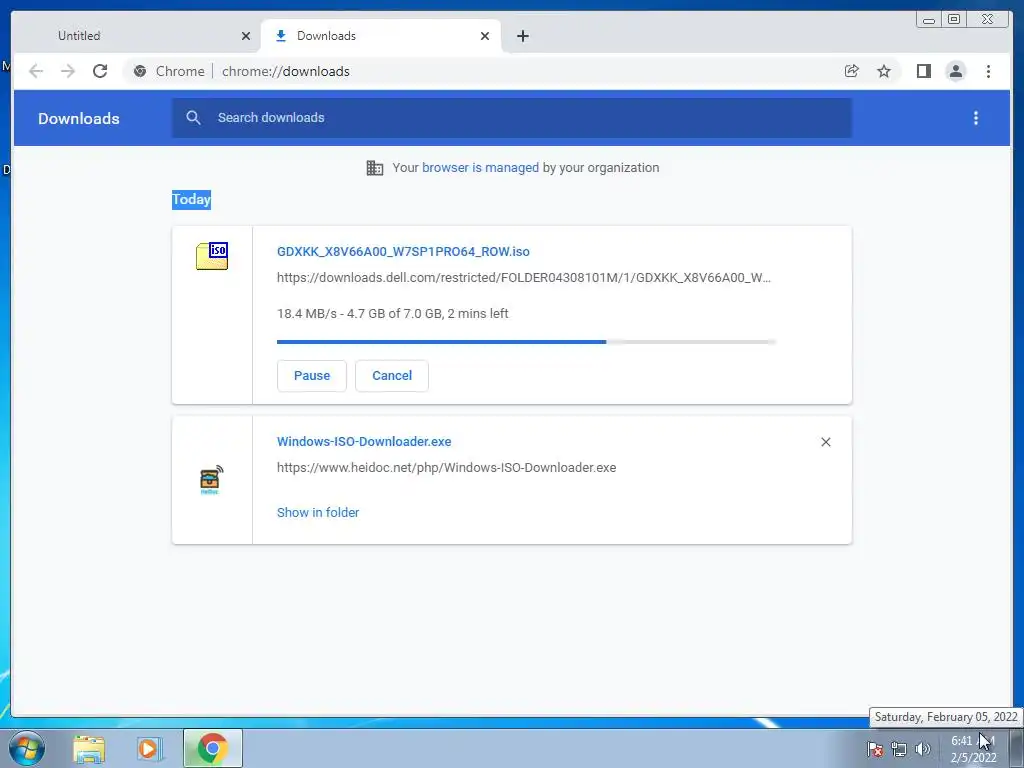Click the download speed status text
Viewport: 1024px width, 768px height.
pyautogui.click(x=392, y=313)
